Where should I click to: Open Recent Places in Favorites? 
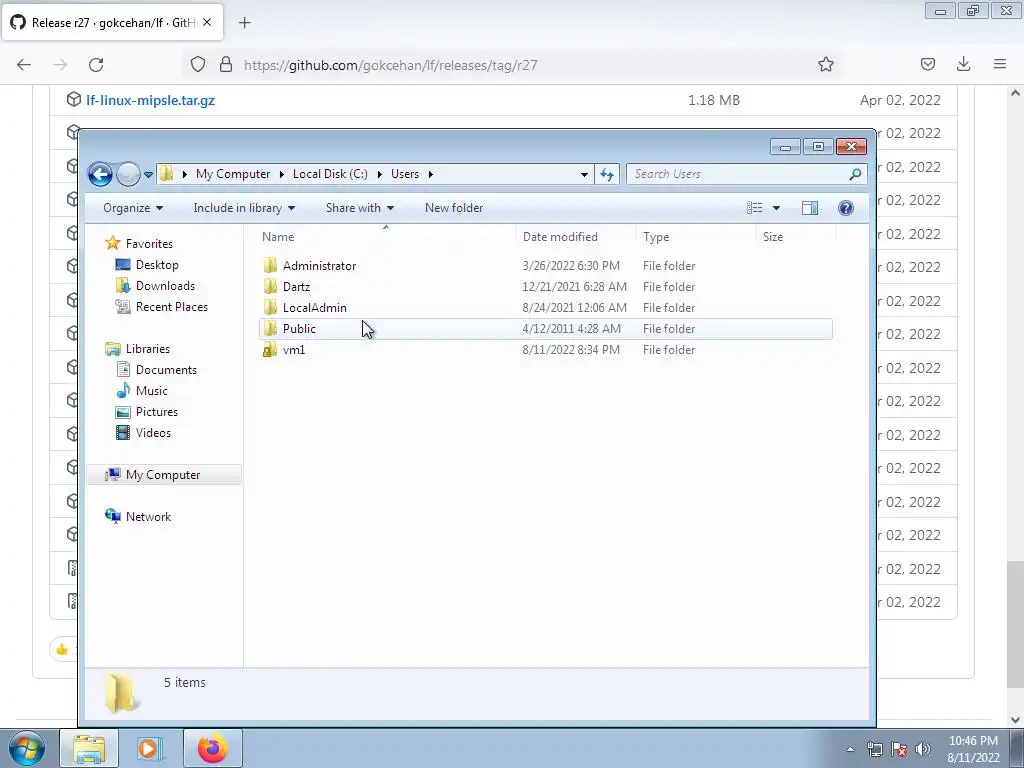tap(172, 307)
